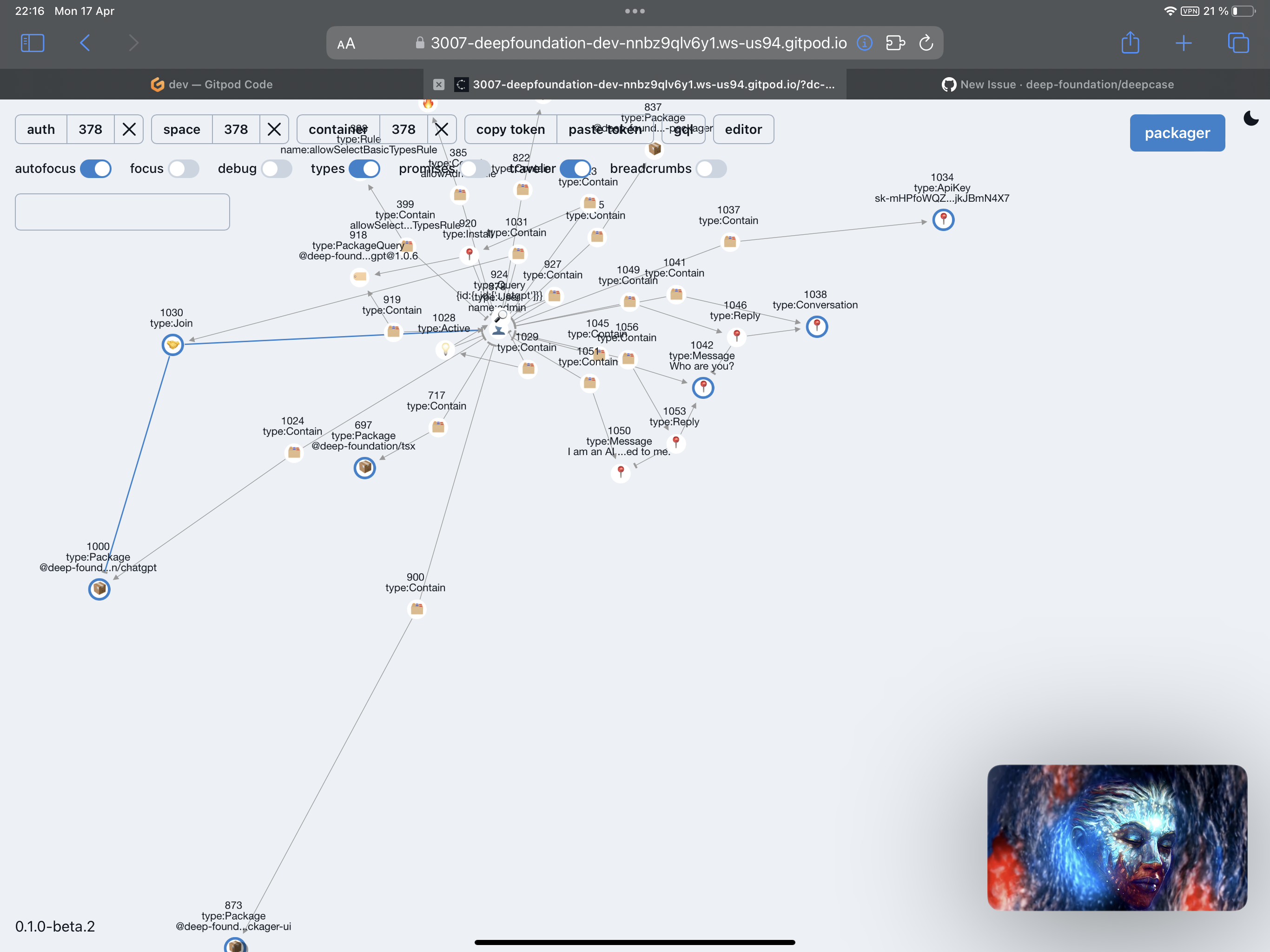Click the auth id 378 value
Screen dimensions: 1270x952
point(90,129)
